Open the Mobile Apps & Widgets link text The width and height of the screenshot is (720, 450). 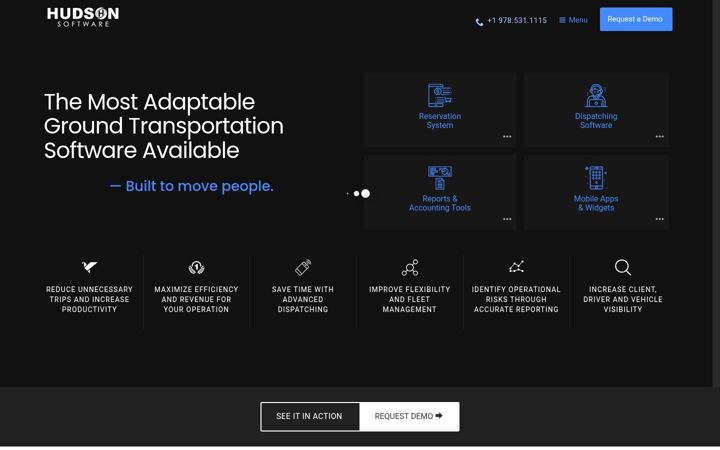(596, 203)
